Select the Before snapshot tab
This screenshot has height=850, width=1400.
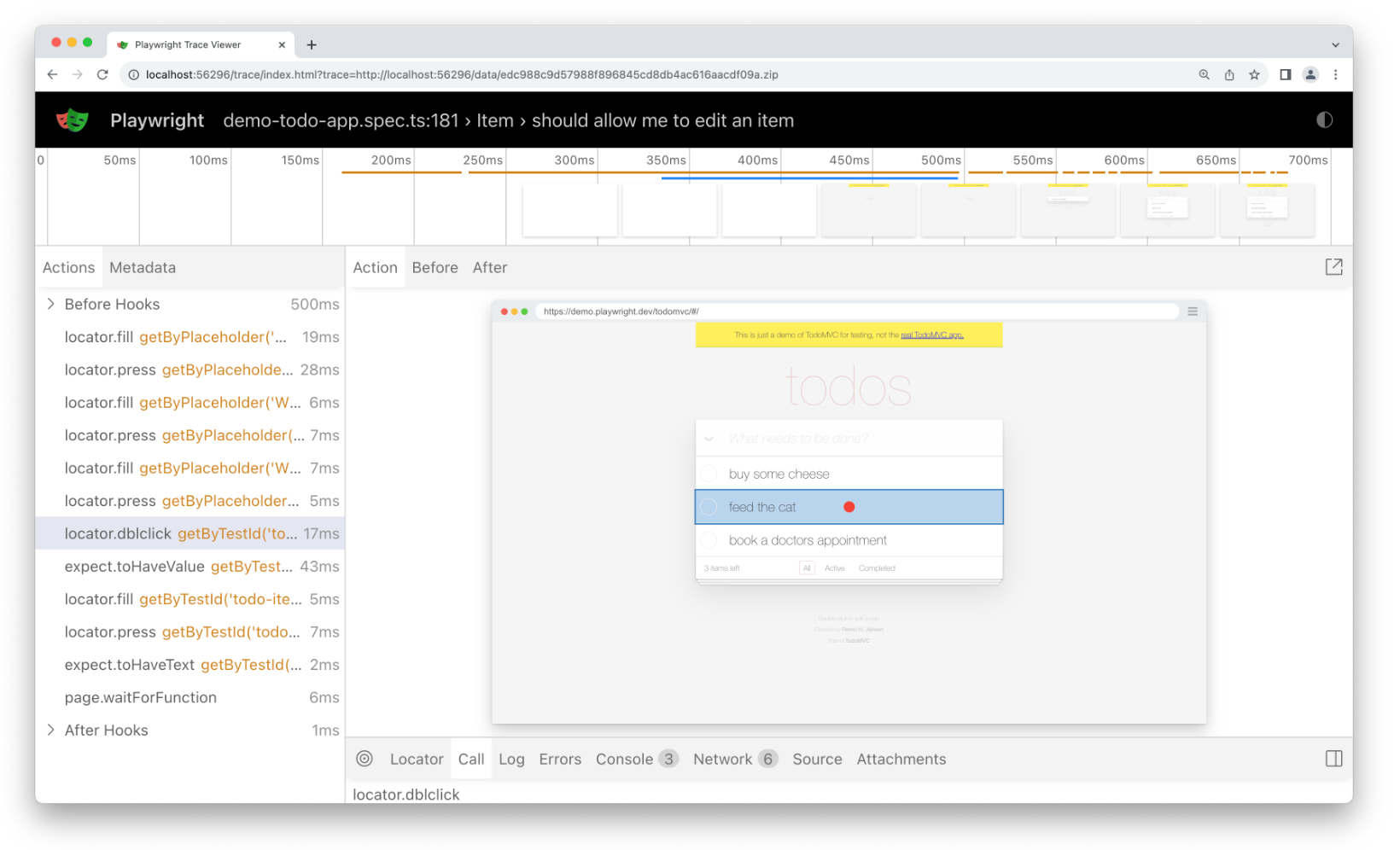(x=435, y=267)
